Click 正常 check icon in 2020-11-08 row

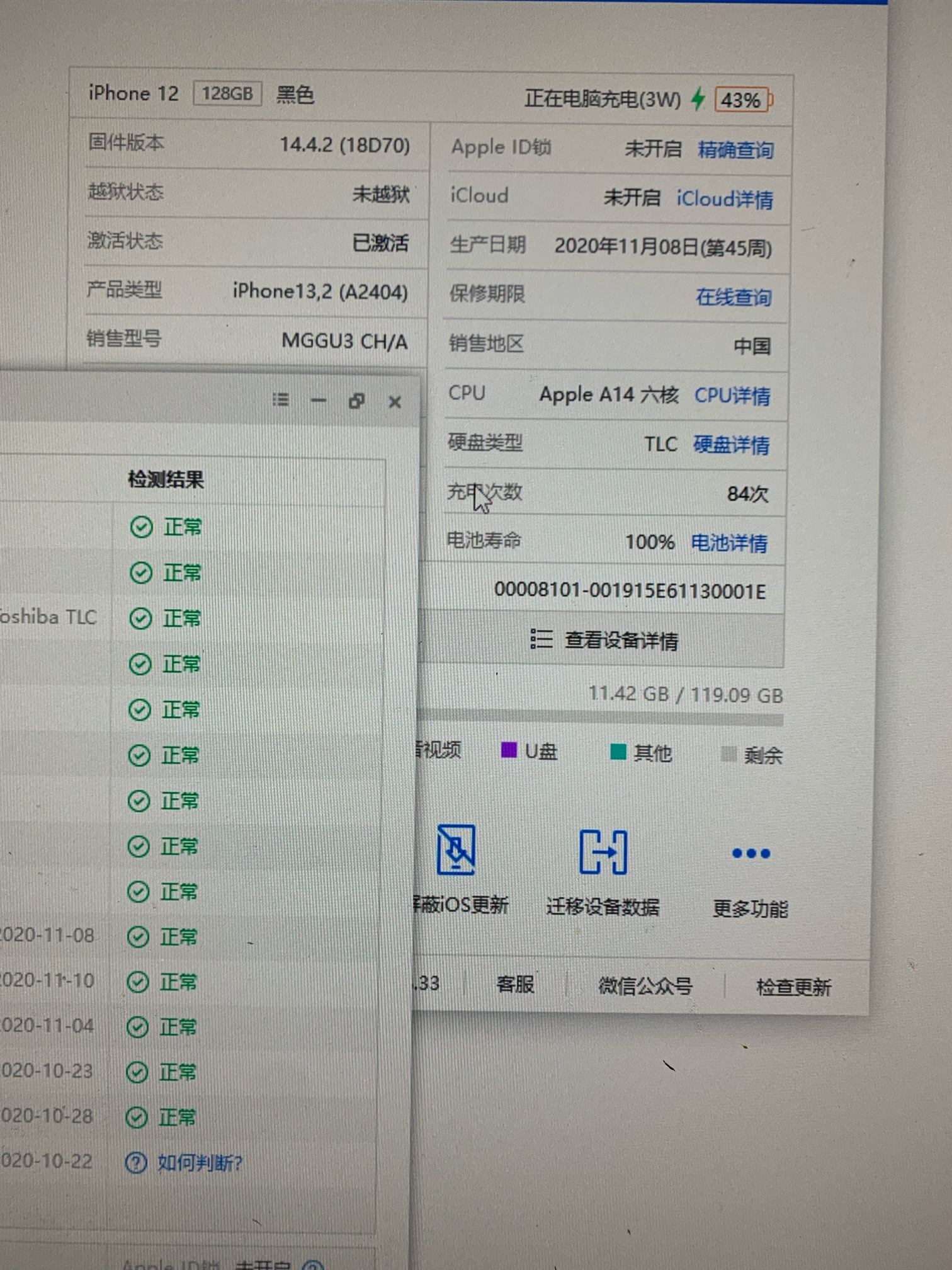138,937
